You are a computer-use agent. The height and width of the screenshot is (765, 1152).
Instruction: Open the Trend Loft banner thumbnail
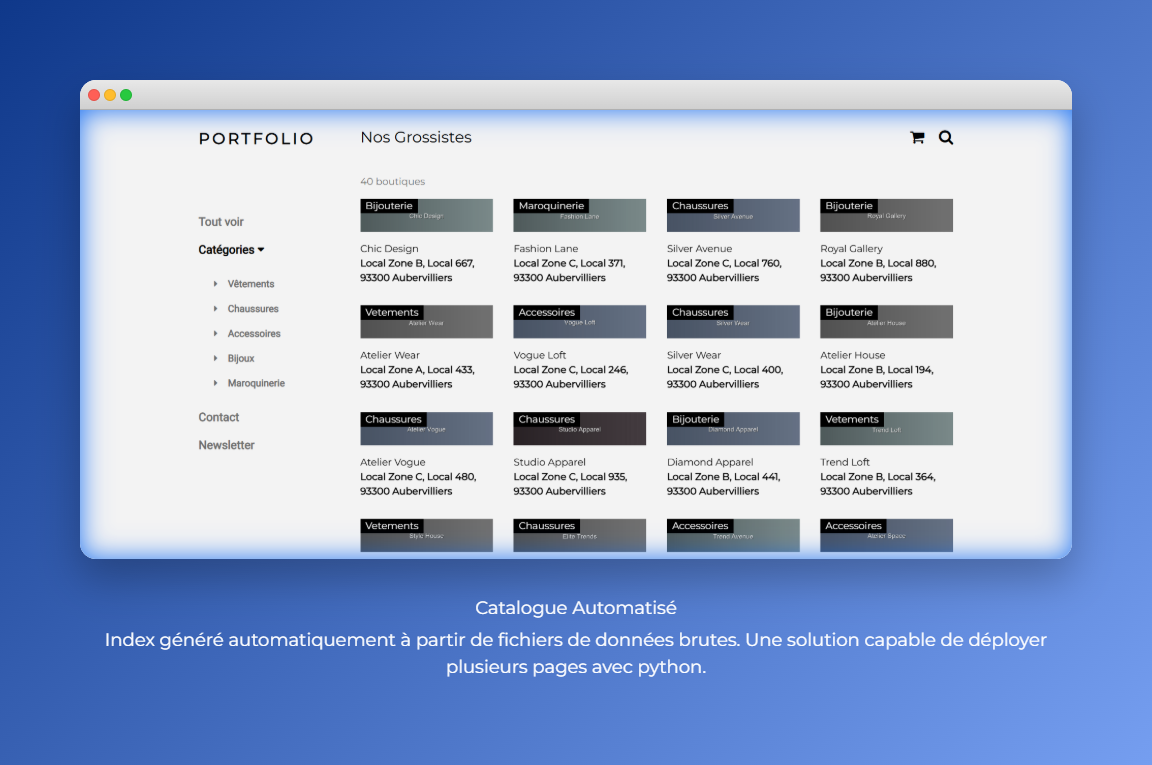886,428
